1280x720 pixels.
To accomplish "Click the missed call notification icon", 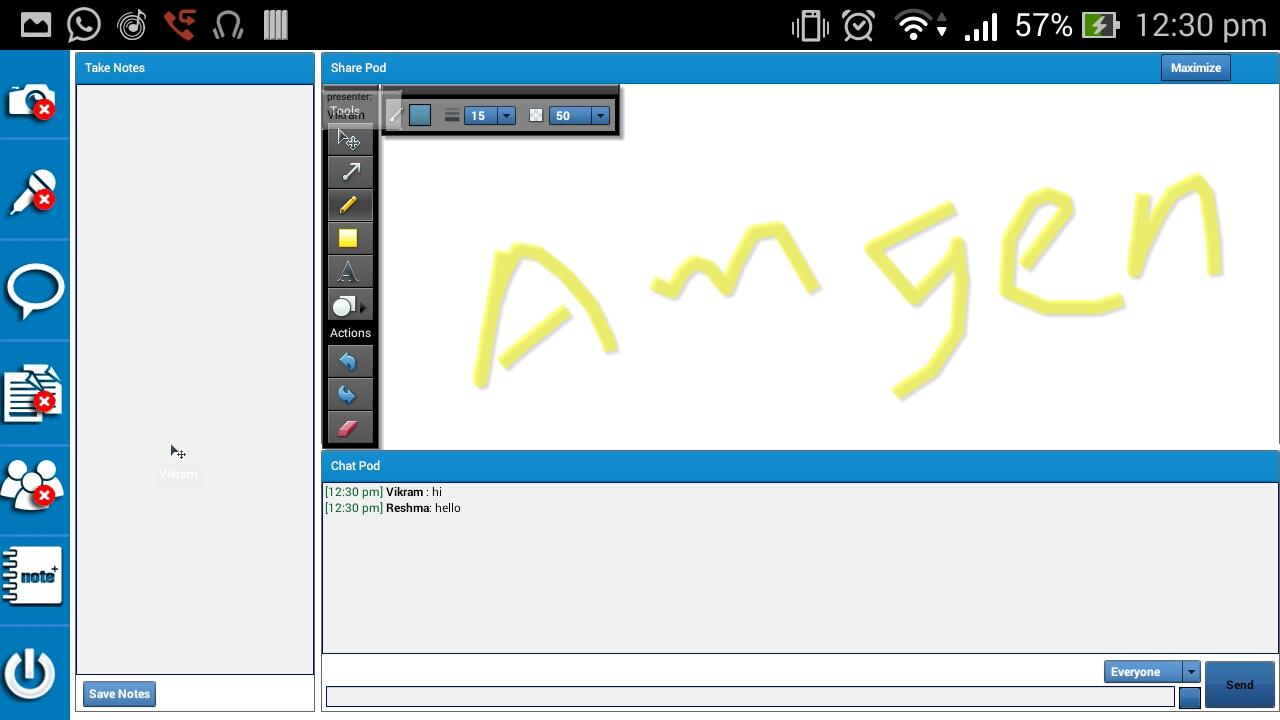I will 180,25.
